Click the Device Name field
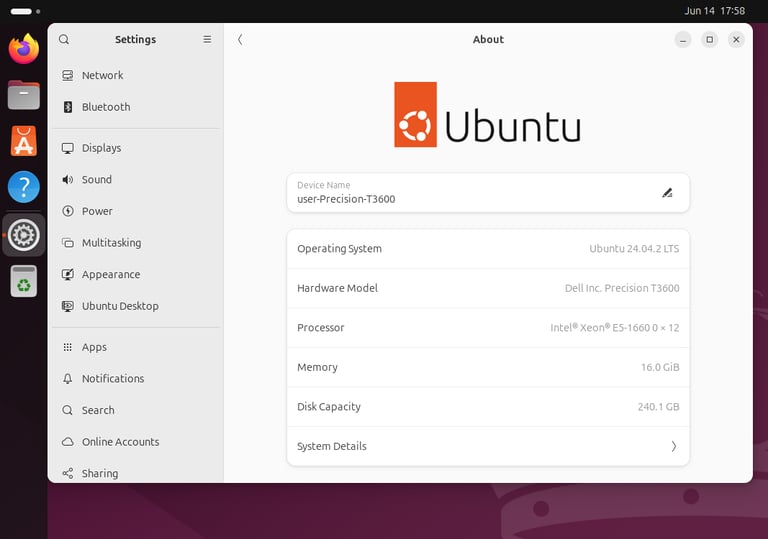768x539 pixels. pyautogui.click(x=488, y=193)
